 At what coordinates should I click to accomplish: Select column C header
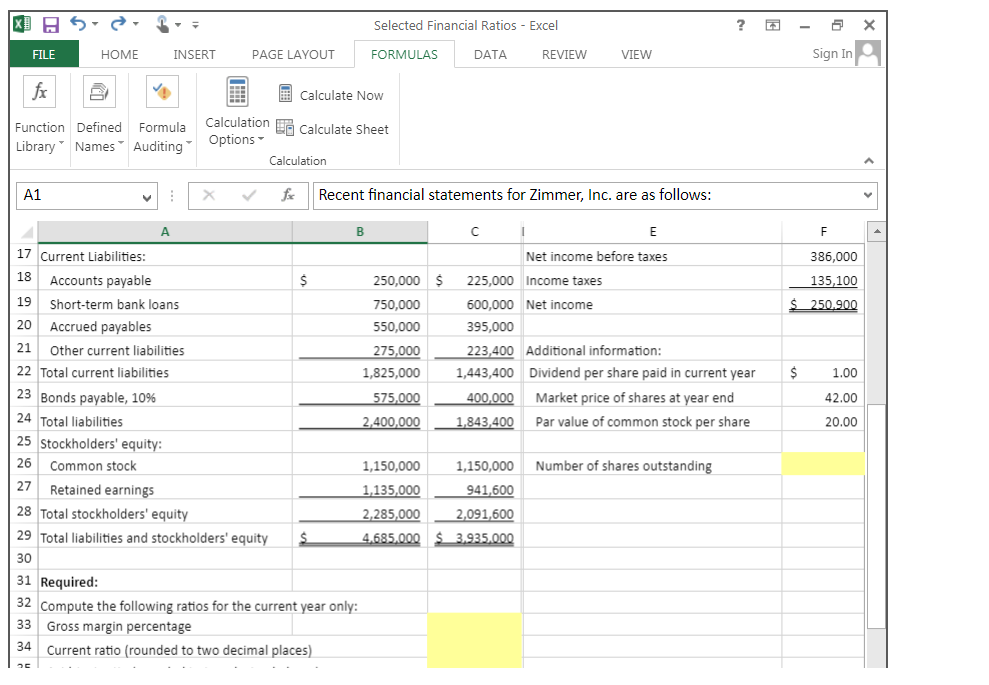474,232
